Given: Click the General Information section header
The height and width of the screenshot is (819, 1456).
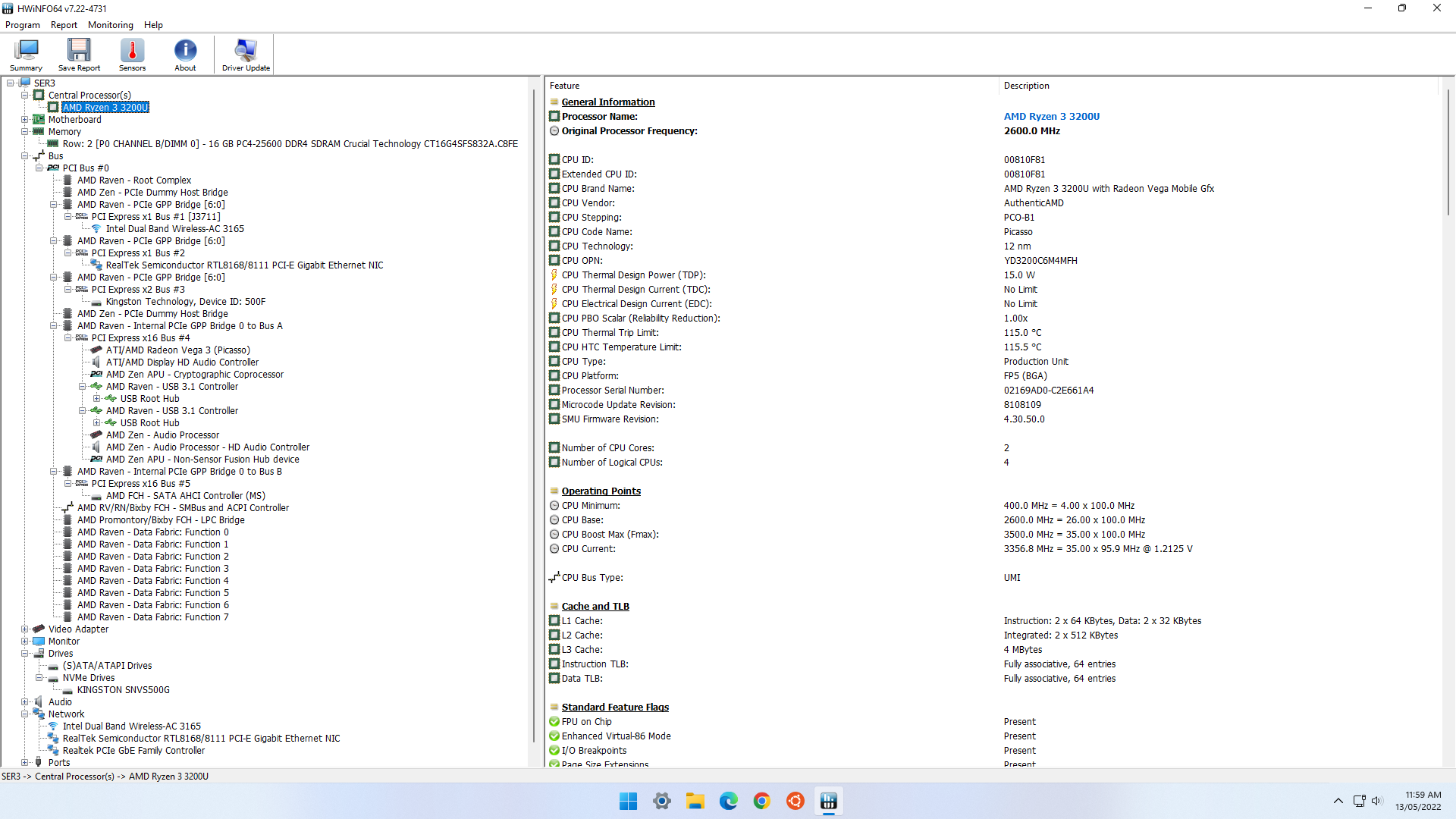Looking at the screenshot, I should (x=608, y=102).
